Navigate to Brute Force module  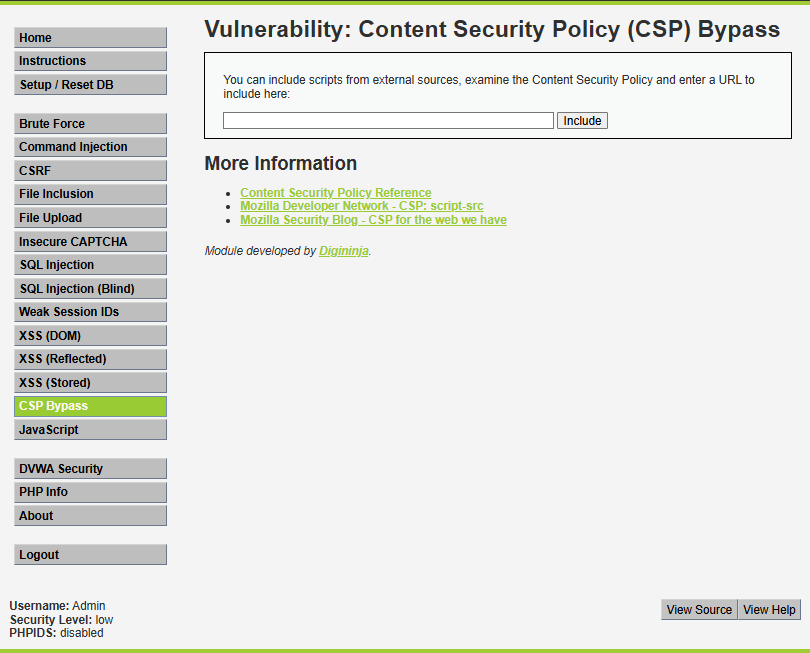pos(90,124)
